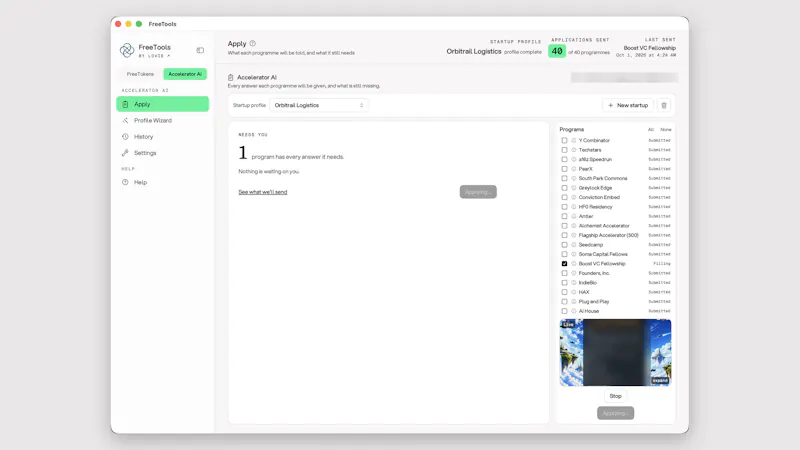Image resolution: width=800 pixels, height=450 pixels.
Task: Show info for Seedcamp
Action: (x=573, y=245)
